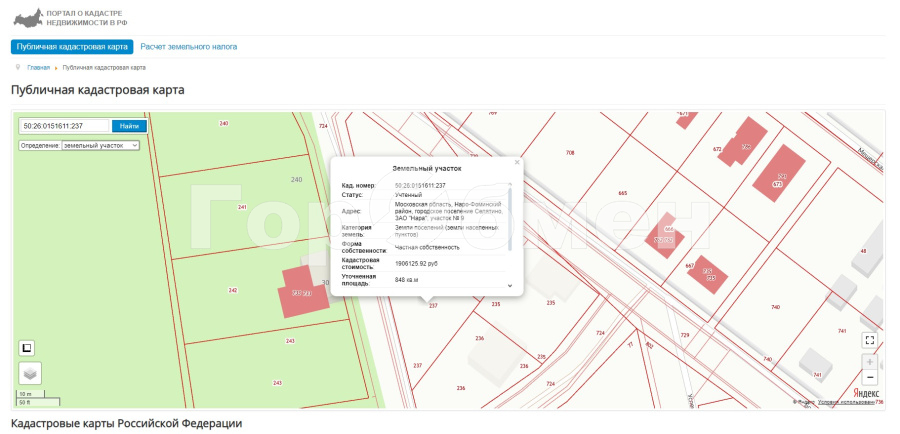Toggle the ruler measurement tool
900x434 pixels.
tap(28, 348)
